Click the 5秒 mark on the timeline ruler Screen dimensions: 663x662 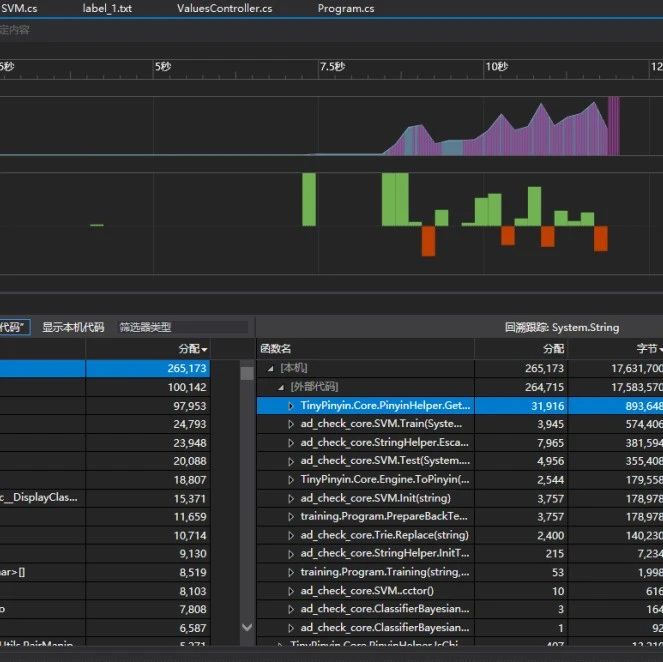click(x=163, y=66)
